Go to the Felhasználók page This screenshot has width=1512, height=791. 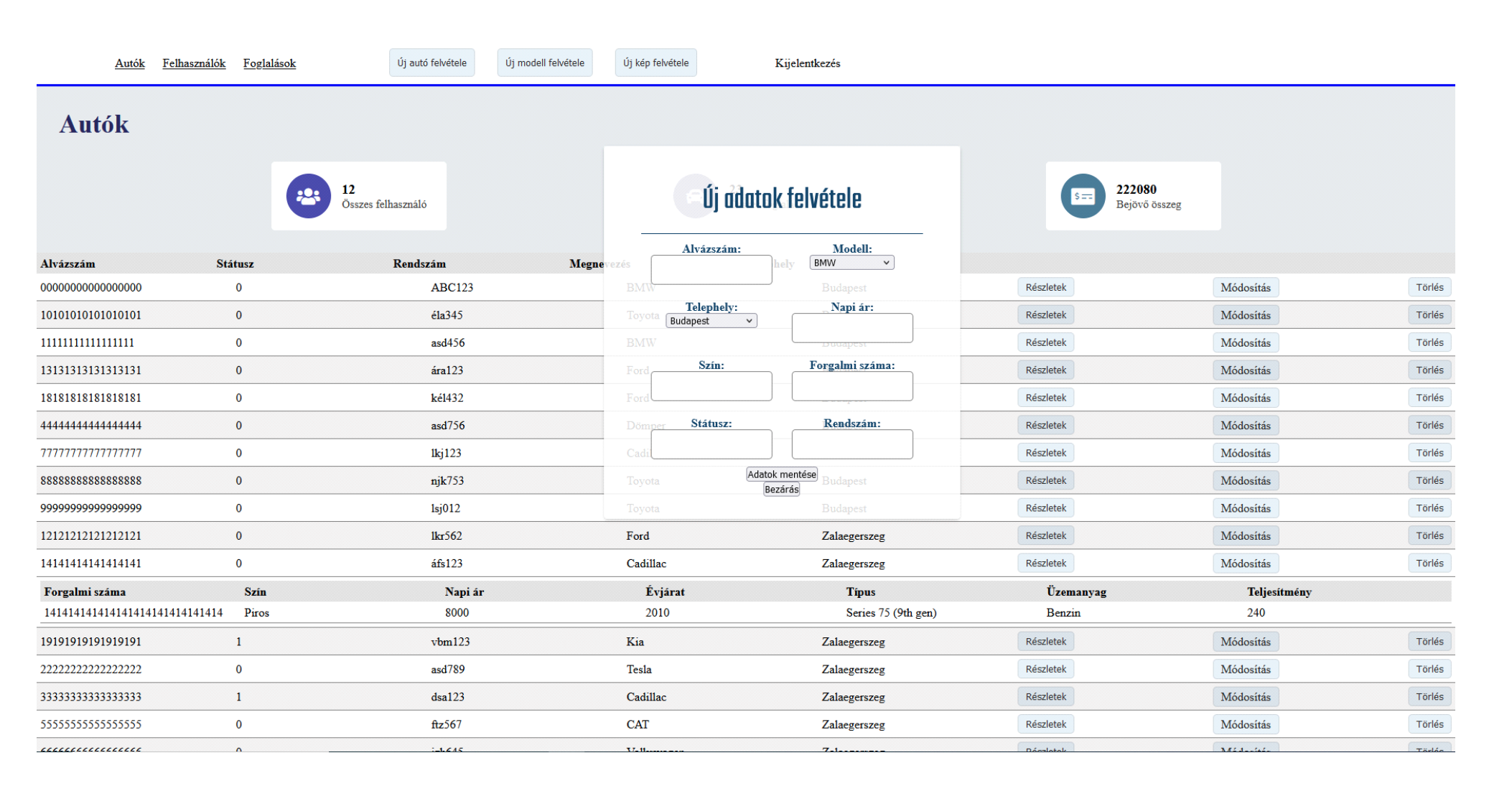(194, 63)
